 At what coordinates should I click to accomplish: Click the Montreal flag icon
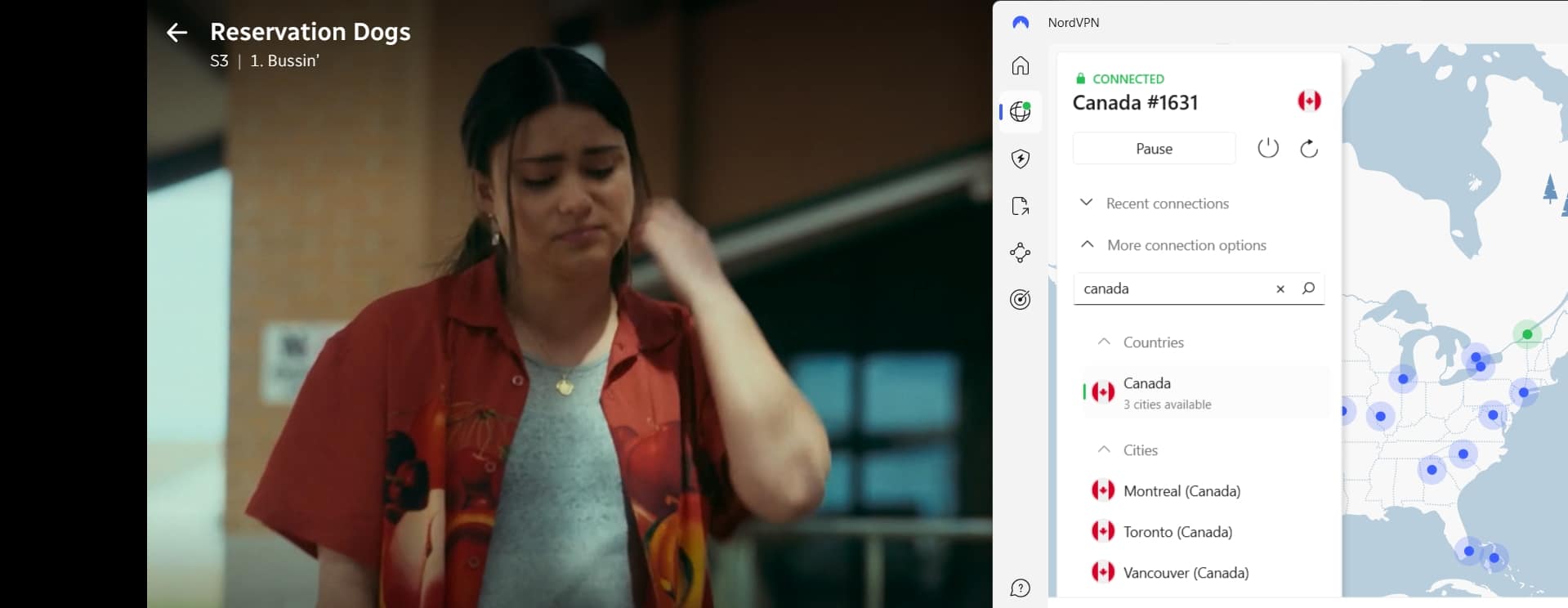coord(1103,490)
